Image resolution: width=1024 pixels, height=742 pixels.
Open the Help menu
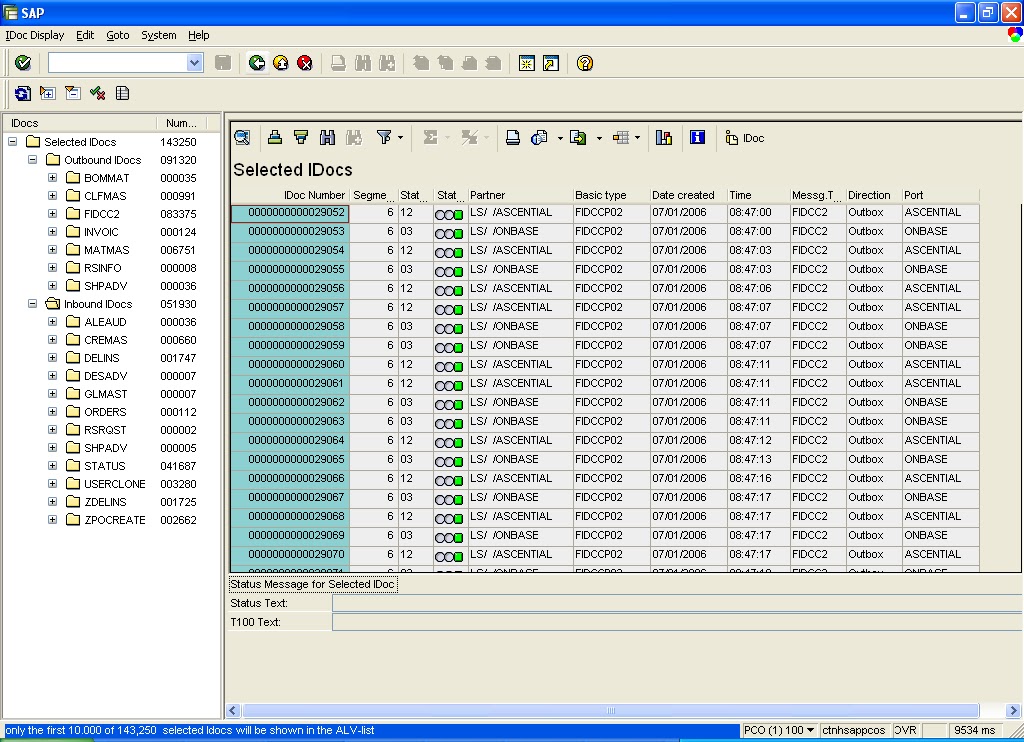coord(199,35)
